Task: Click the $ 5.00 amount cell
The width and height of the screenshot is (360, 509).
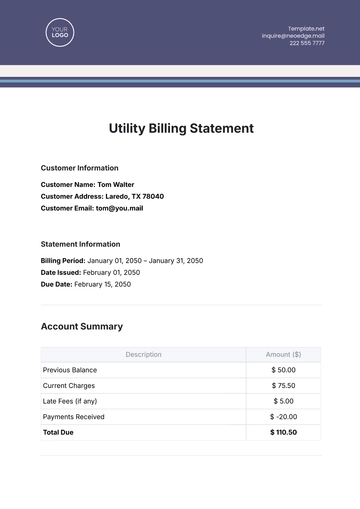Action: (x=283, y=401)
